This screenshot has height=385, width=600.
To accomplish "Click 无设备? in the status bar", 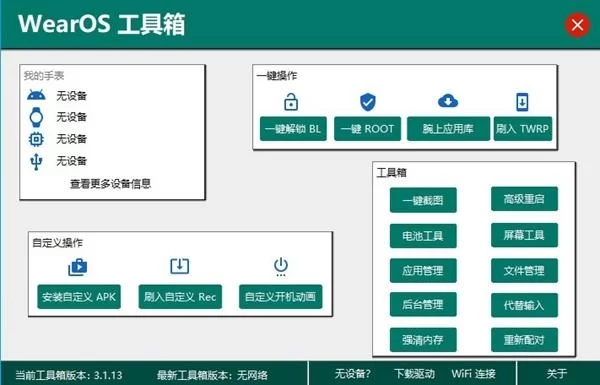I will [x=352, y=374].
